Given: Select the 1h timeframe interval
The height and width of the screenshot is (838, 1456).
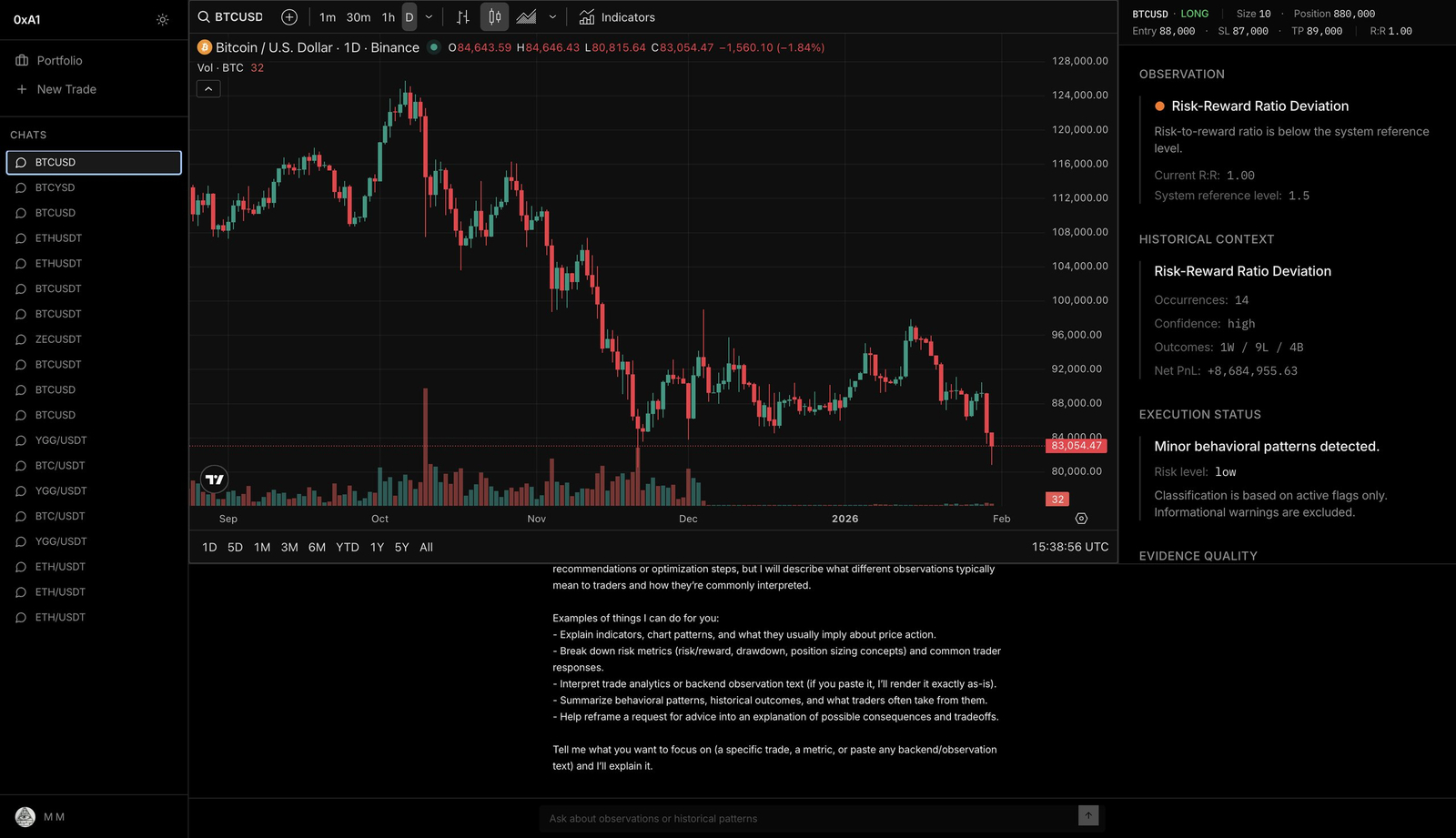Looking at the screenshot, I should [389, 17].
